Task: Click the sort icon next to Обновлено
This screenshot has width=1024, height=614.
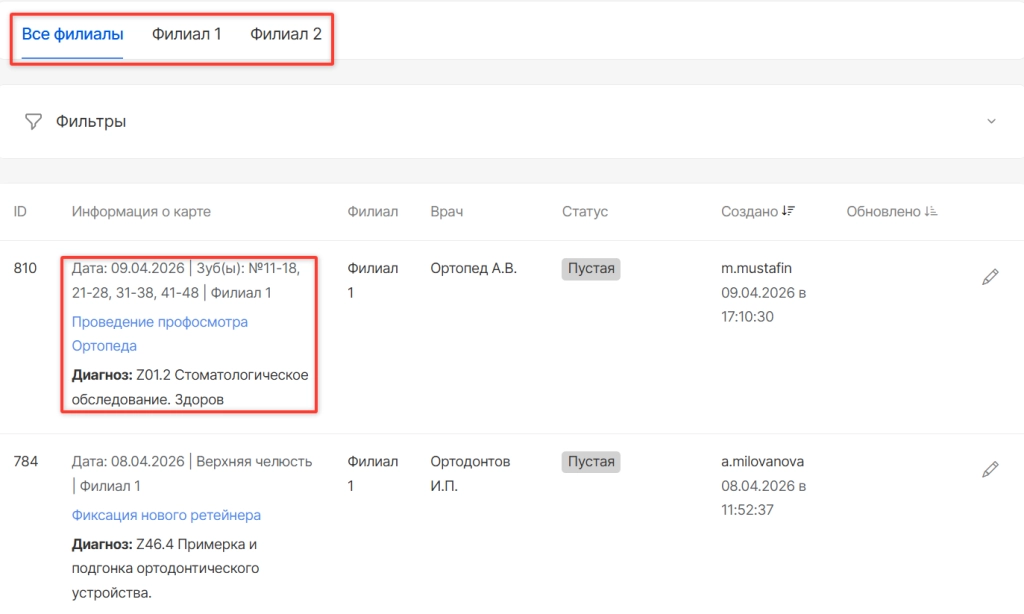Action: pos(931,212)
